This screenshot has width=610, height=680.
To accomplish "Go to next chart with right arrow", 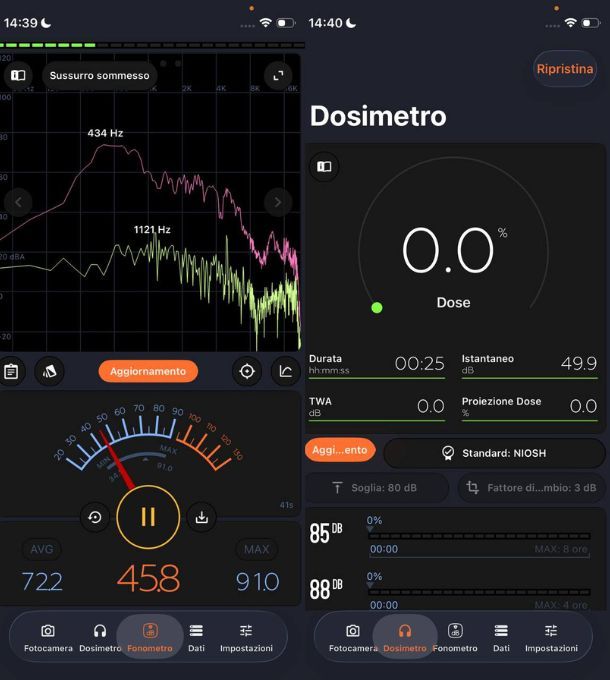I will (x=278, y=202).
